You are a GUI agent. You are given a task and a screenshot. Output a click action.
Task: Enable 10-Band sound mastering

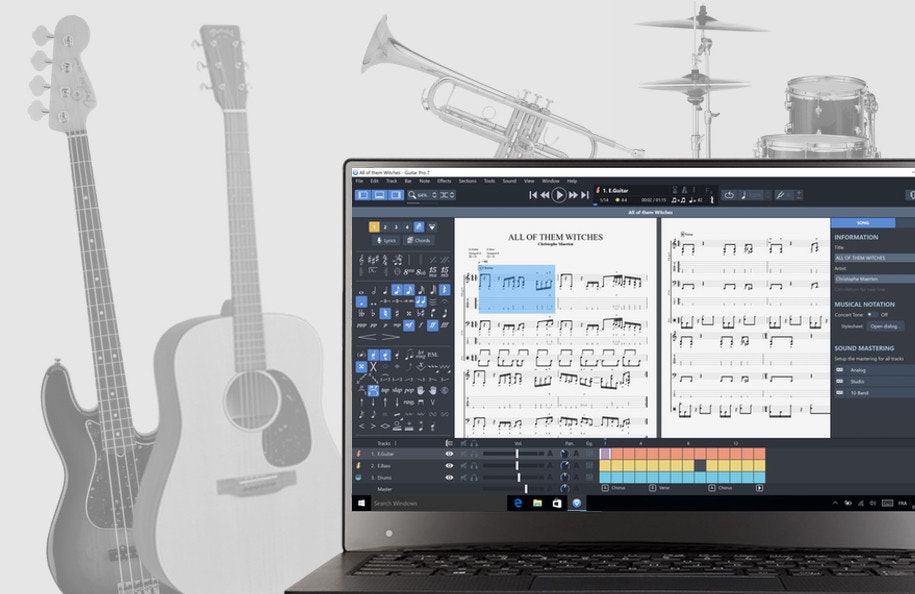point(840,393)
